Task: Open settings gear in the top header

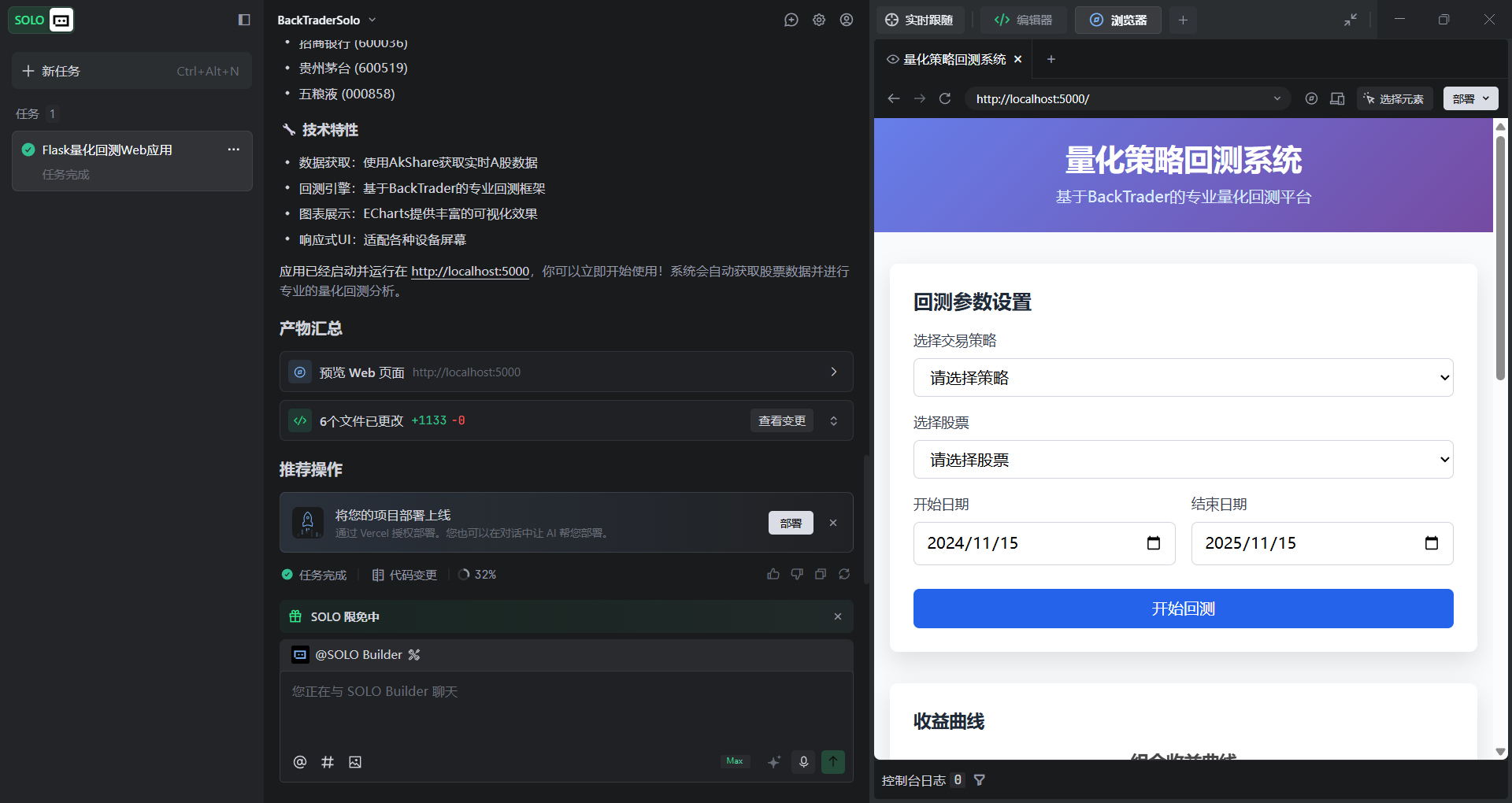Action: (x=819, y=20)
